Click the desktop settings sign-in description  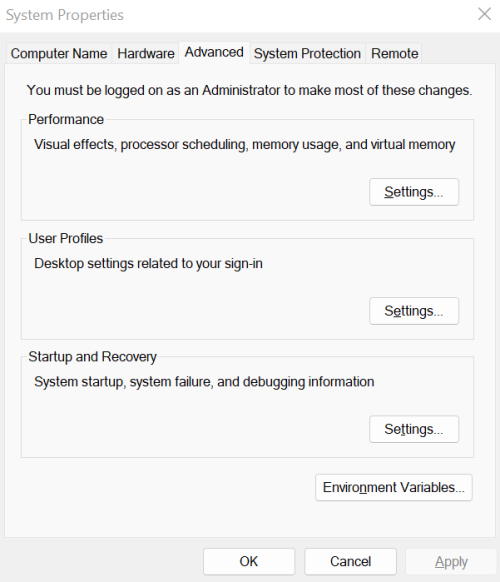(x=148, y=264)
